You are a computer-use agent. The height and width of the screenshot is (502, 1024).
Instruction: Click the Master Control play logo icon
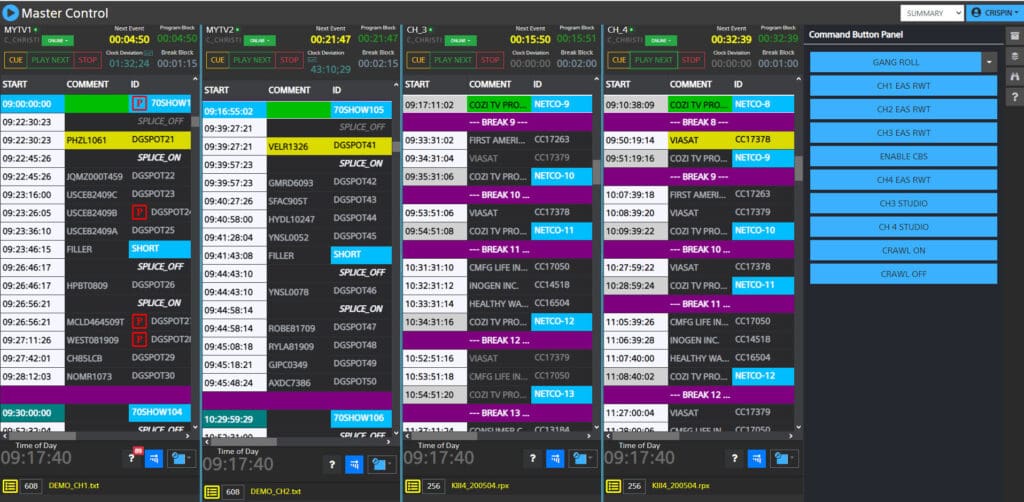point(10,12)
